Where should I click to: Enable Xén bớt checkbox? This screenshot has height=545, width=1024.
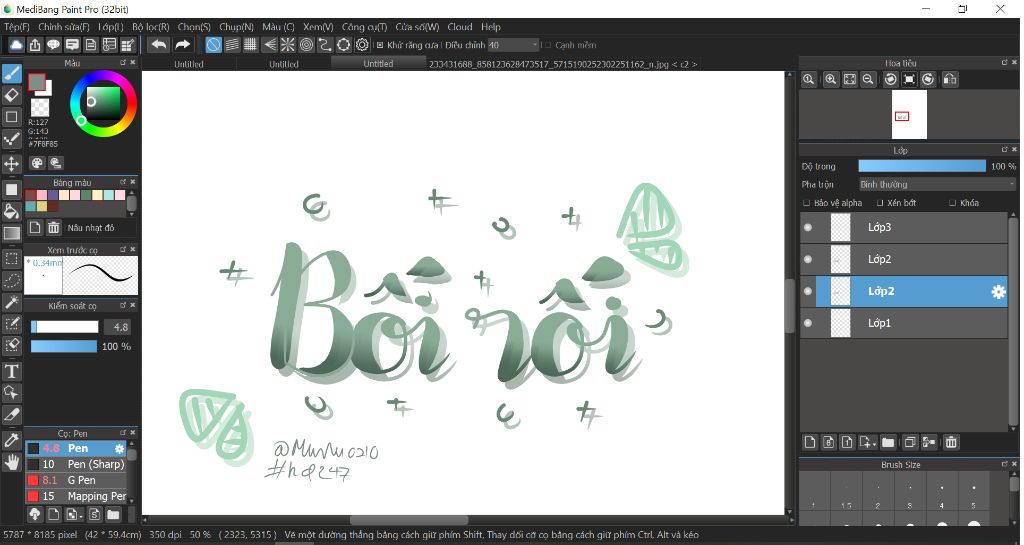880,203
